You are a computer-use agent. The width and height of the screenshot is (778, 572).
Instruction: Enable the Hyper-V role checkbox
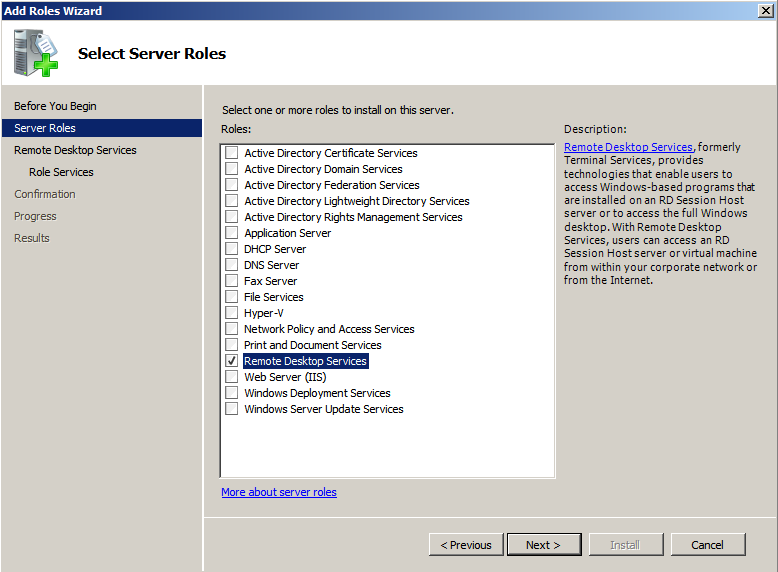tap(231, 313)
